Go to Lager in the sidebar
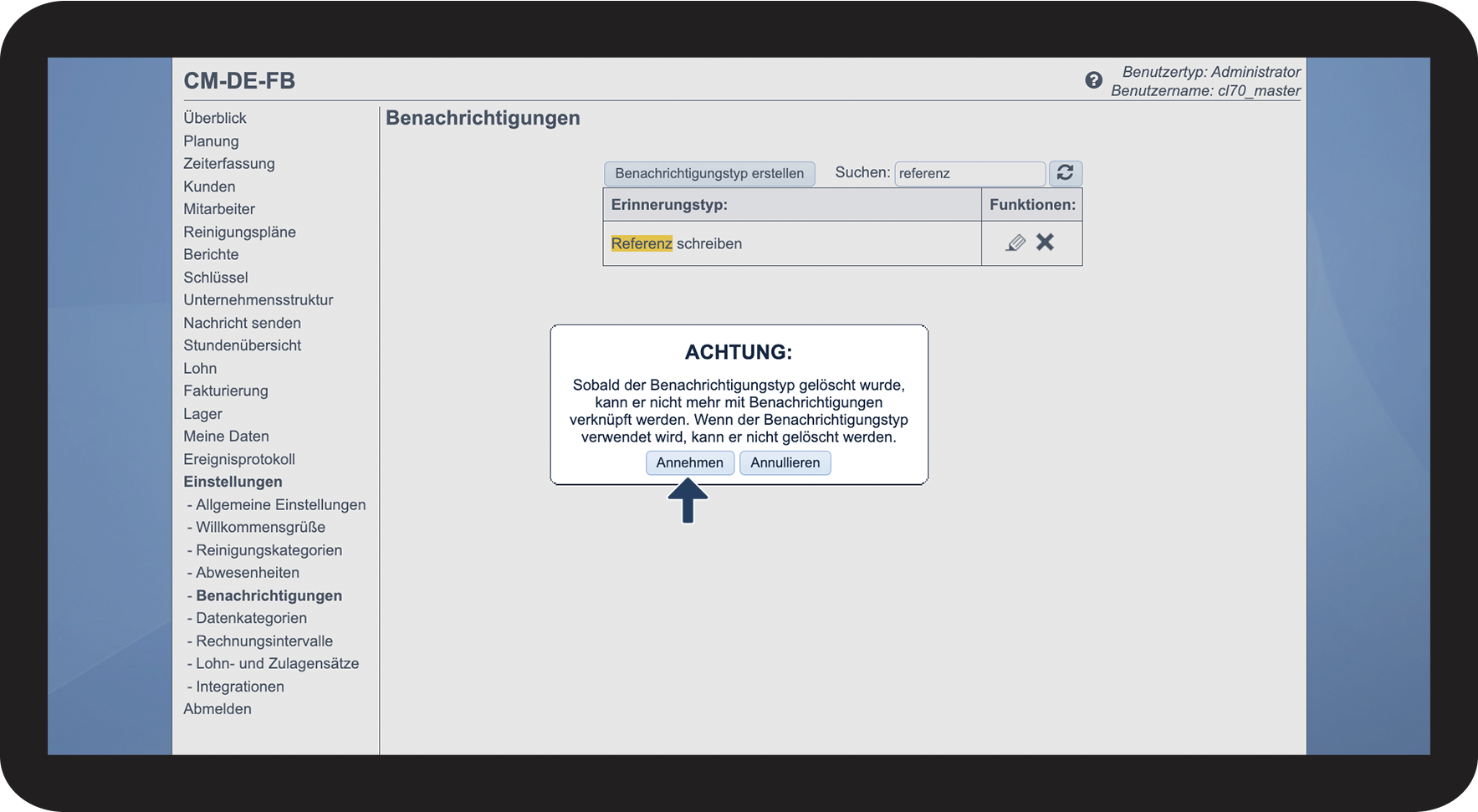Viewport: 1478px width, 812px height. click(x=202, y=414)
